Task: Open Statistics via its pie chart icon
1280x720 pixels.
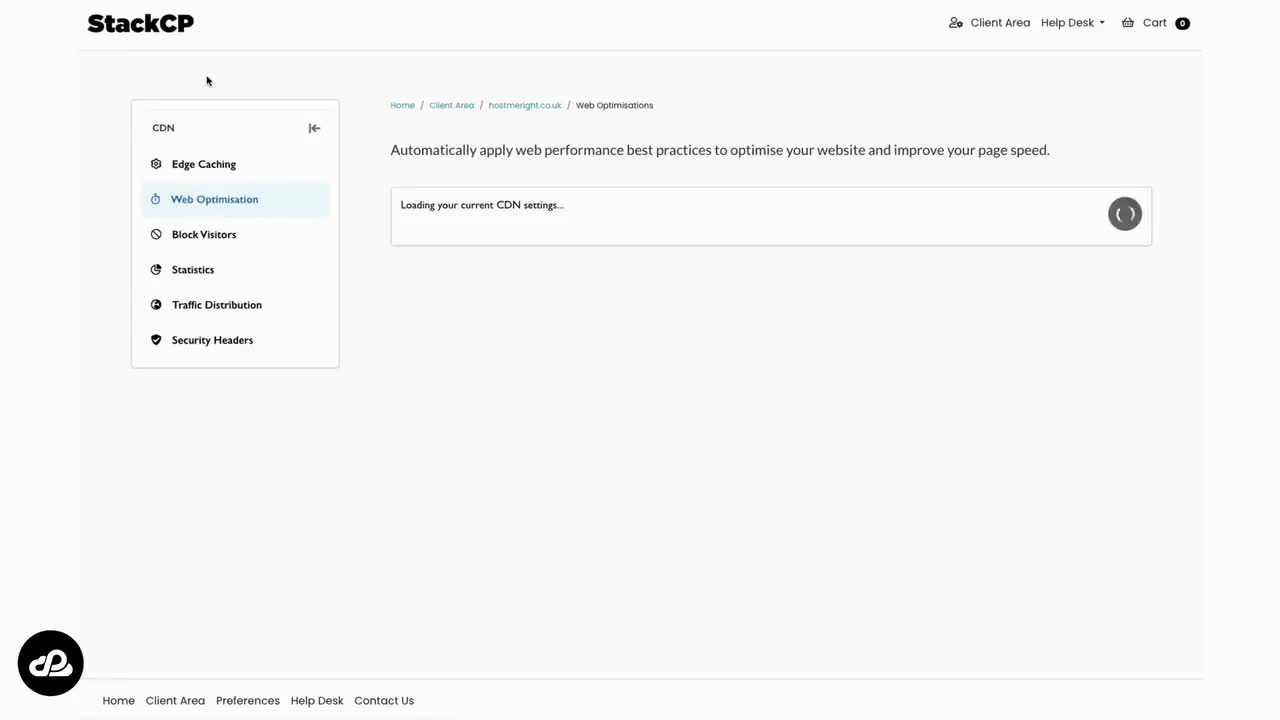Action: (156, 269)
